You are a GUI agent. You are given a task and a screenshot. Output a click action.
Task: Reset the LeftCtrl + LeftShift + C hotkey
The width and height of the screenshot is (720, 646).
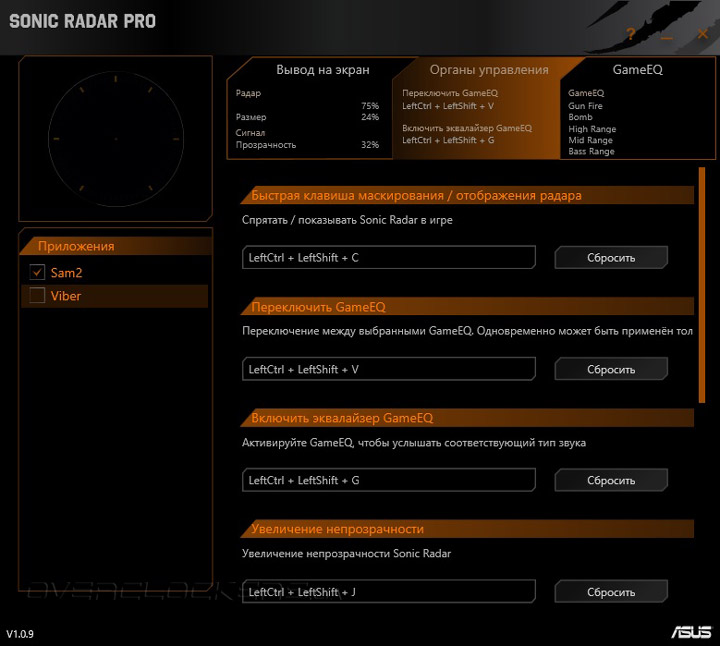(x=611, y=258)
